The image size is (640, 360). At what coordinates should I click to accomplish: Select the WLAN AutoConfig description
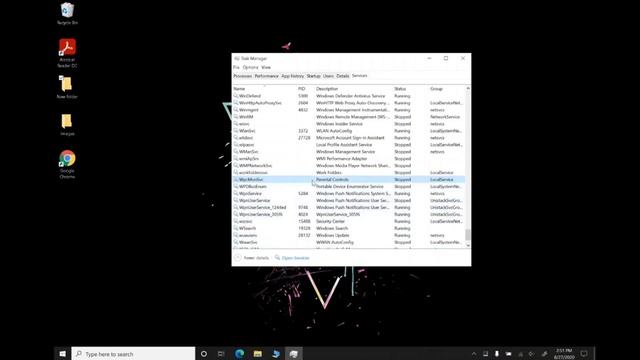(x=334, y=131)
